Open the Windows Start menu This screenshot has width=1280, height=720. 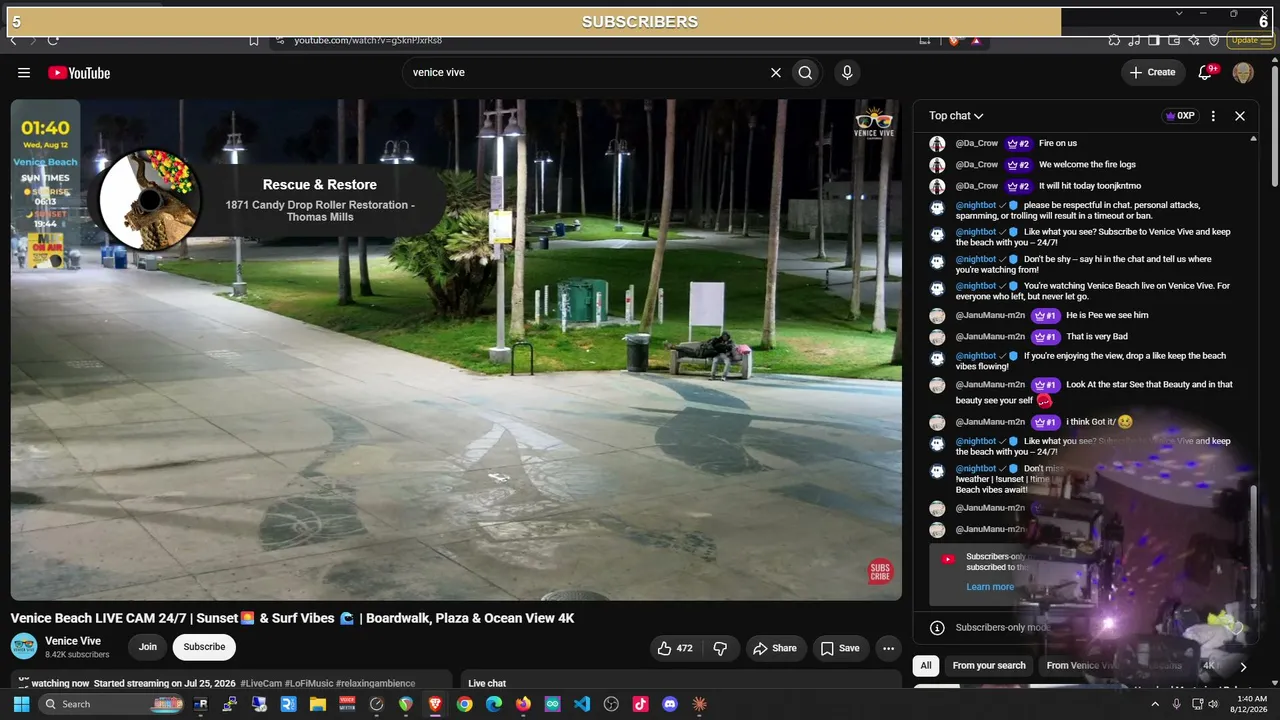(x=21, y=704)
